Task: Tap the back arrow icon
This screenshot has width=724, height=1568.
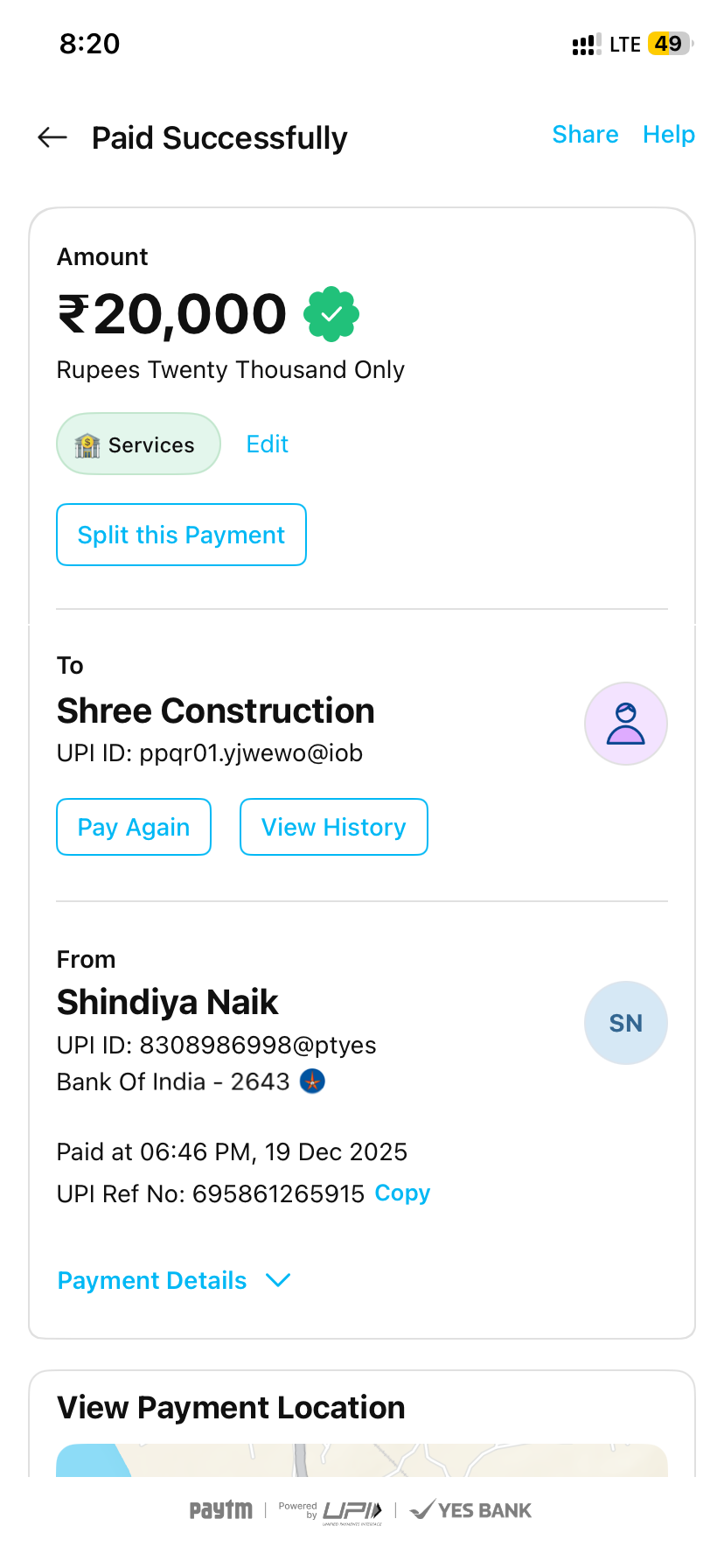Action: click(x=52, y=137)
